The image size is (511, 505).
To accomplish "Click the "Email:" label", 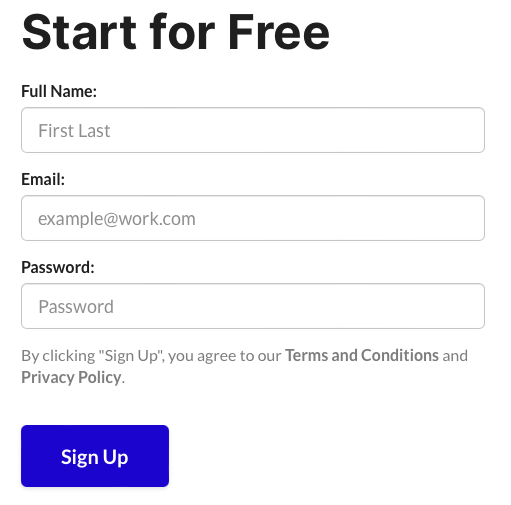I will pos(43,179).
